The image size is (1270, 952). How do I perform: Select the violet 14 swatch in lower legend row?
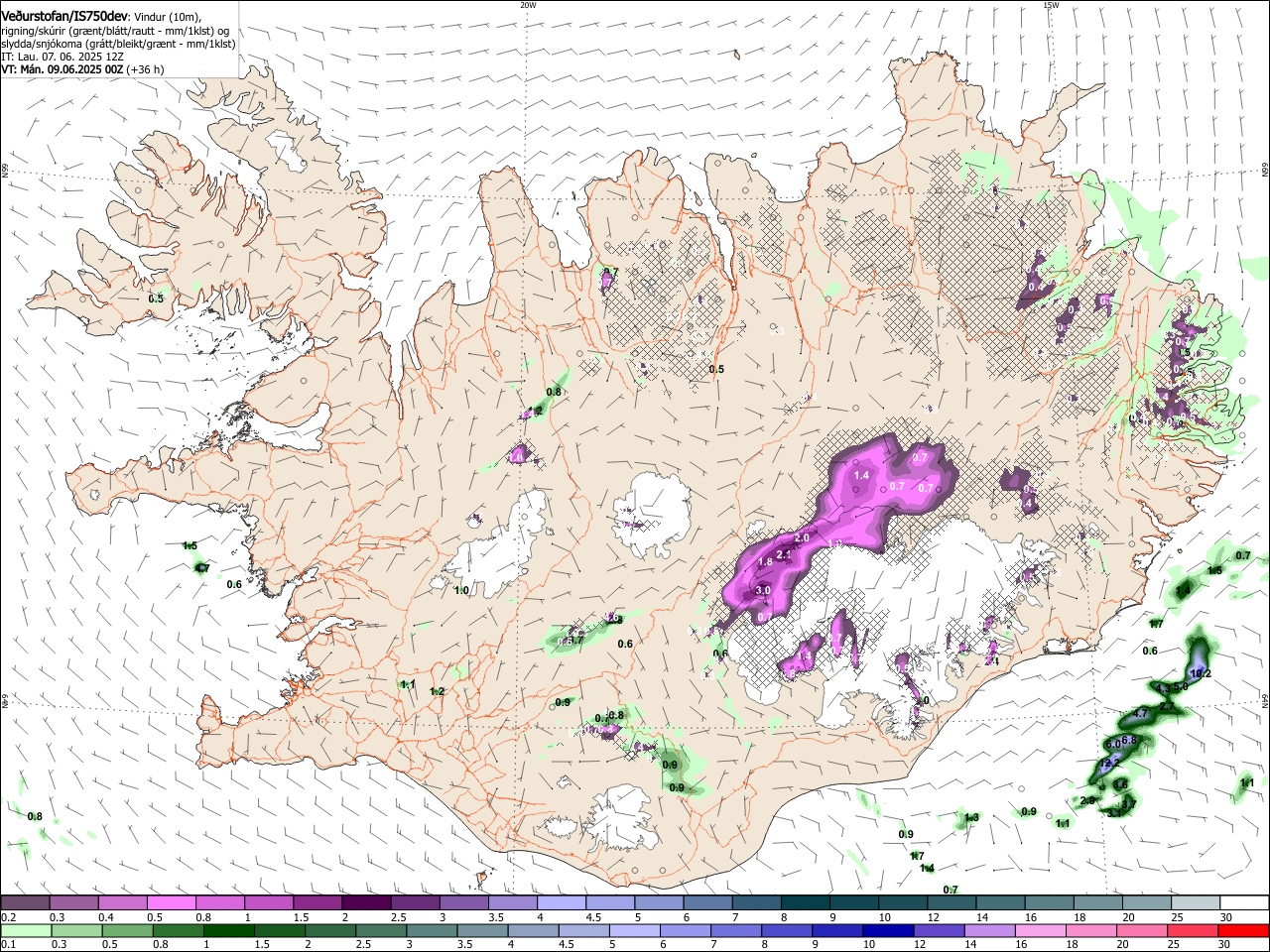[x=989, y=930]
